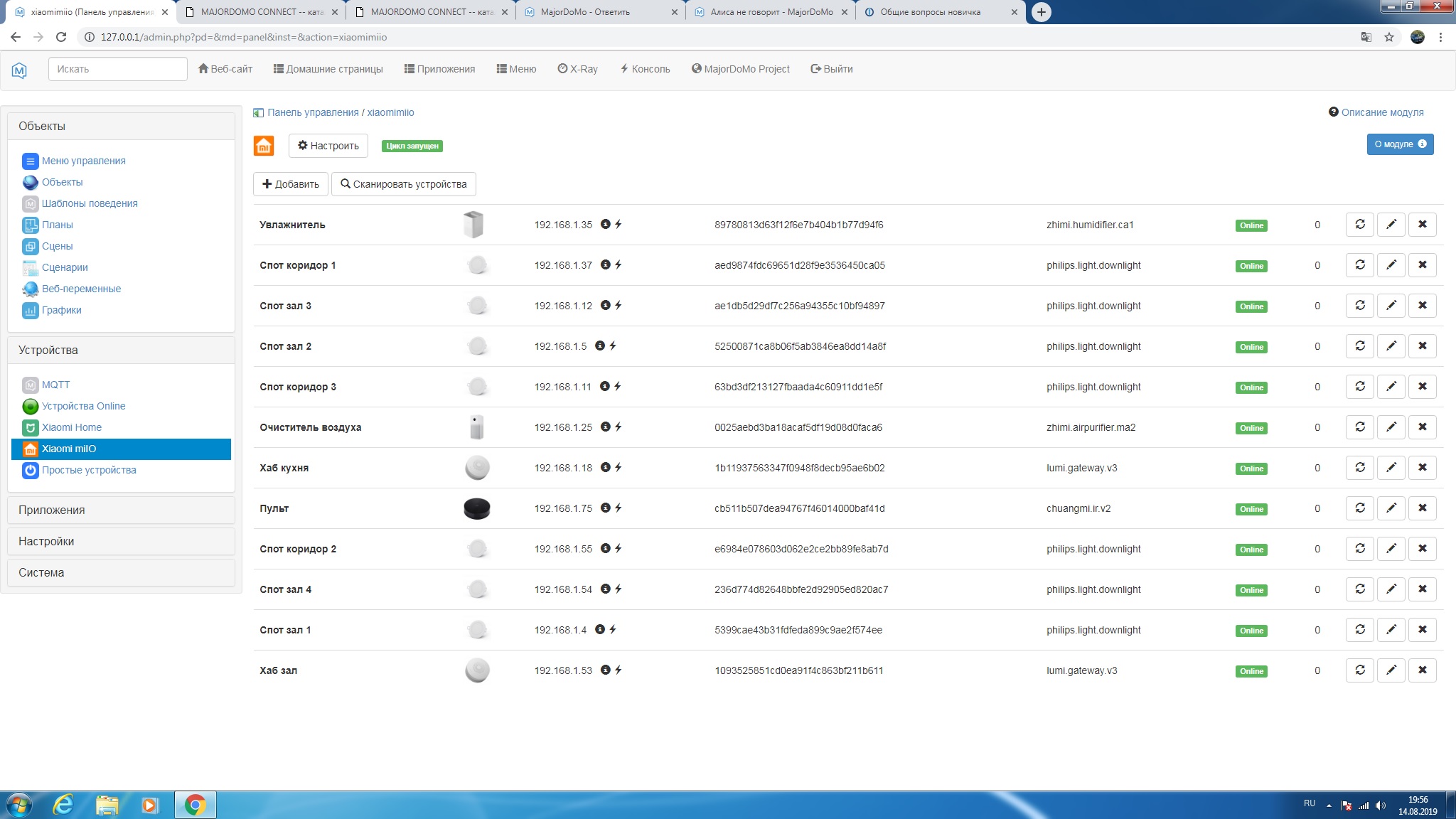Open Internet Explorer from taskbar
Screen dimensions: 1456x819
pos(63,805)
